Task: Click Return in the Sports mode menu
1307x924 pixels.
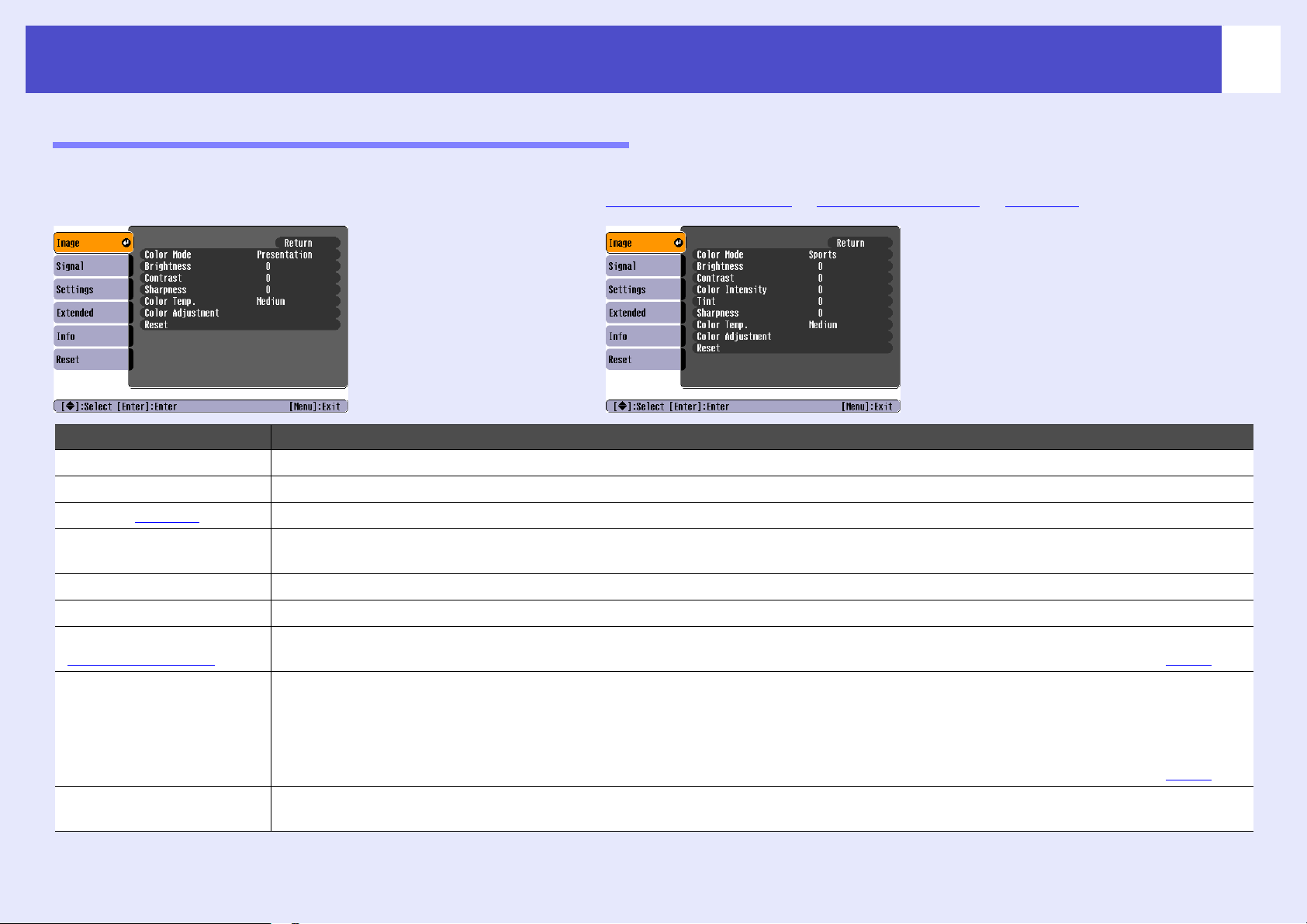Action: pyautogui.click(x=859, y=243)
